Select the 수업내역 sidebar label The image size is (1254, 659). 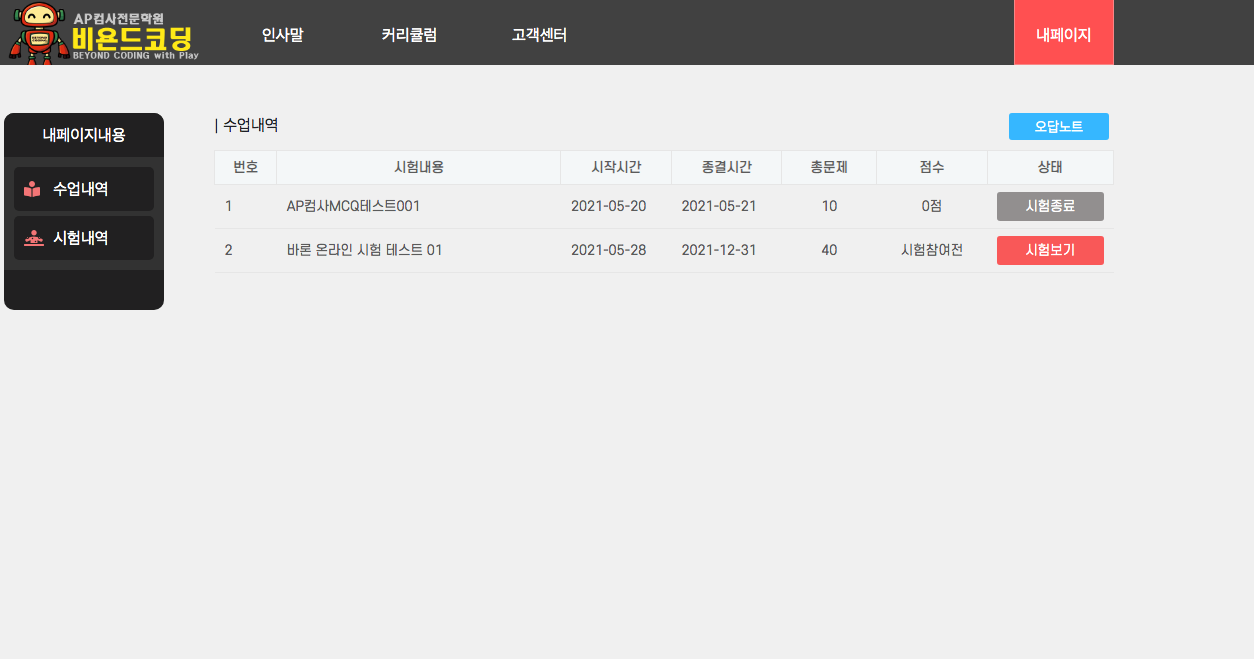(x=81, y=189)
